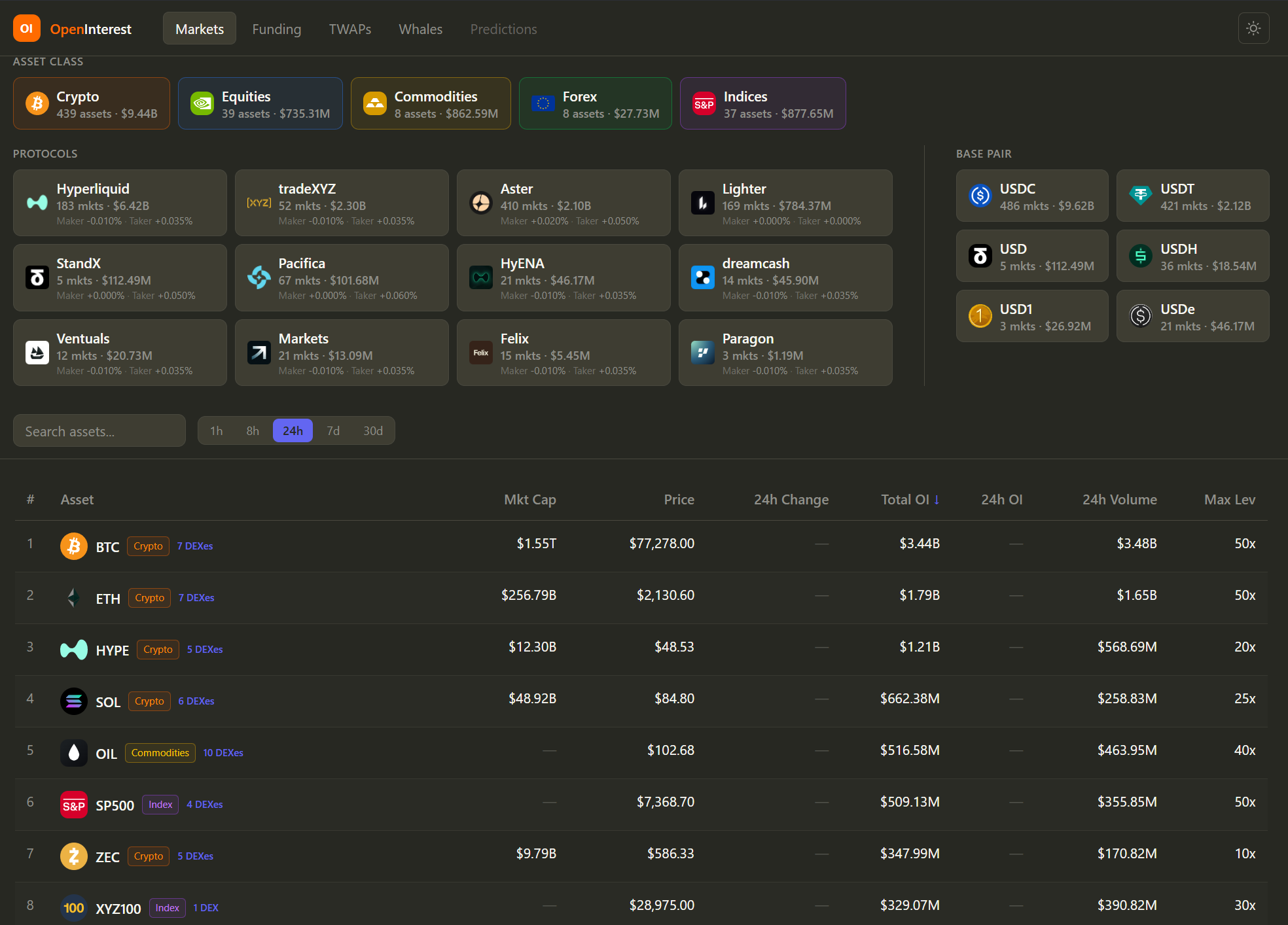
Task: Click the 1 DEX link for XYZ100
Action: point(206,907)
